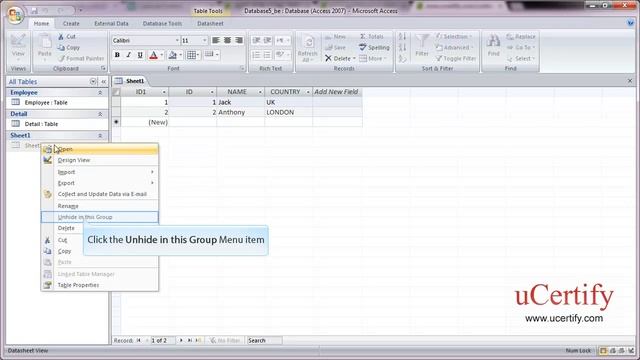Open the Employee : Table item
This screenshot has width=640, height=360.
point(57,102)
